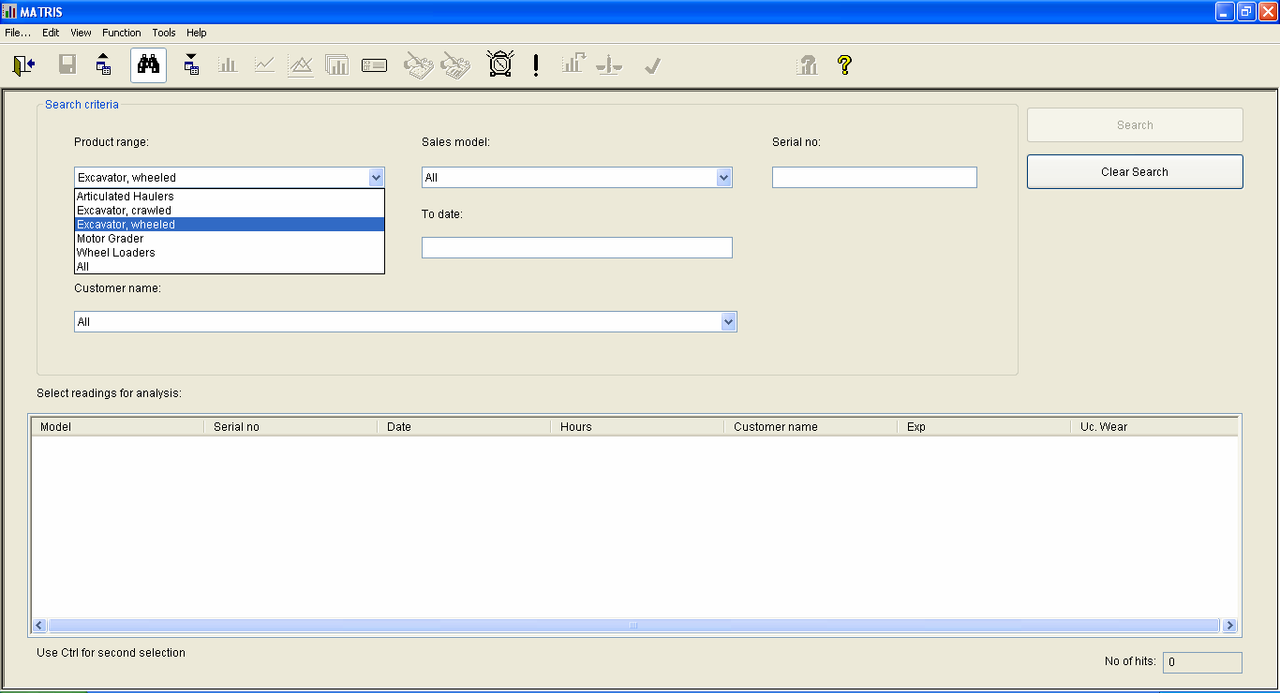Focus the Serial no input field
The height and width of the screenshot is (693, 1280).
(874, 177)
